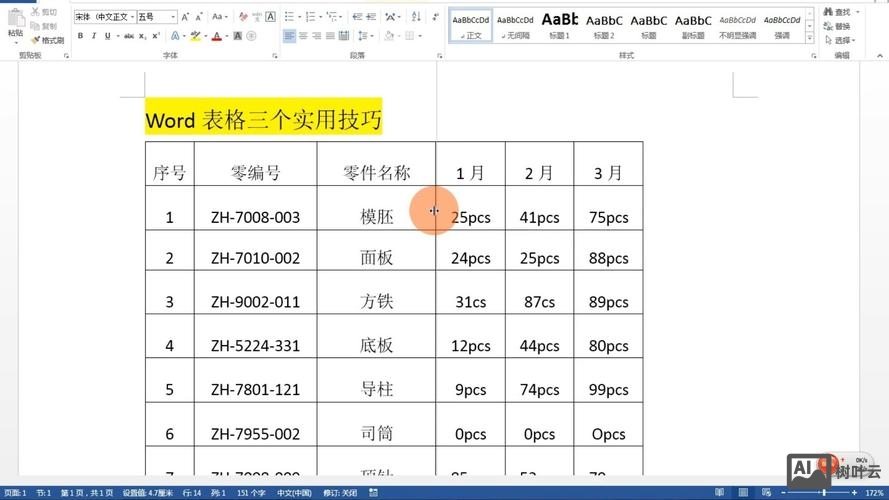Viewport: 889px width, 500px height.
Task: Click the Grow Font icon
Action: pos(185,17)
